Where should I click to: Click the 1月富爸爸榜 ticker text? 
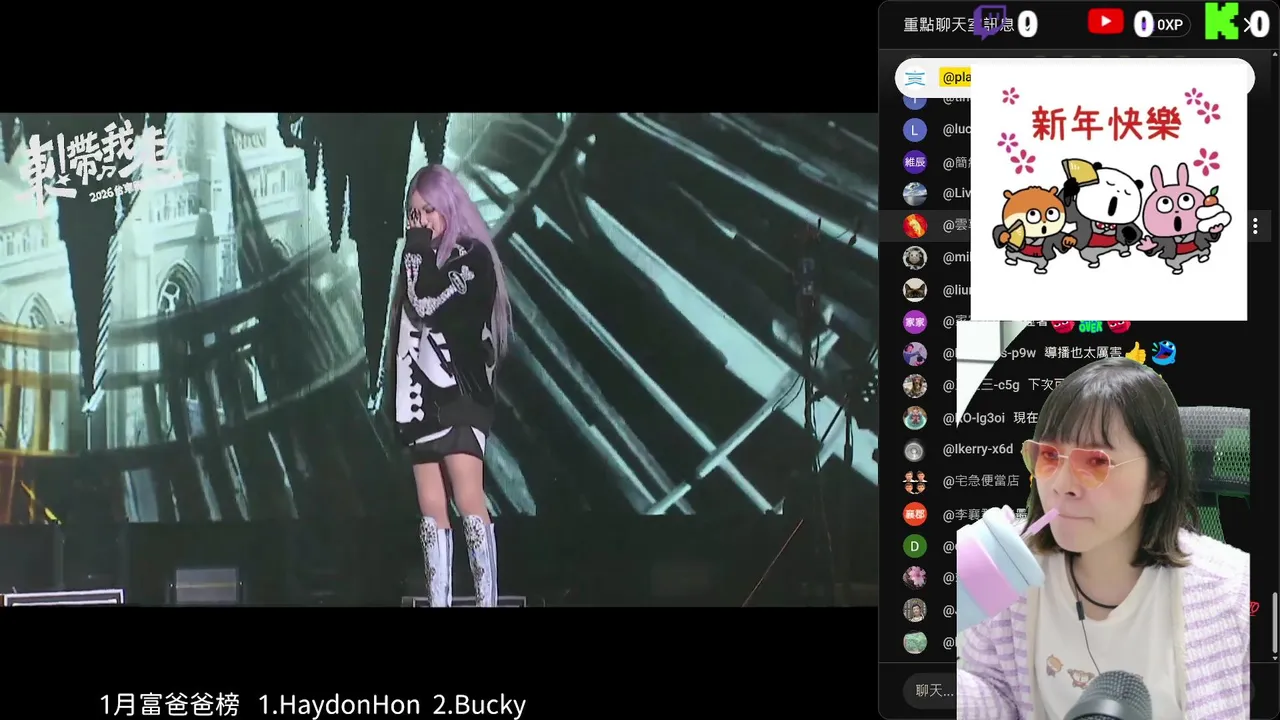pyautogui.click(x=170, y=705)
